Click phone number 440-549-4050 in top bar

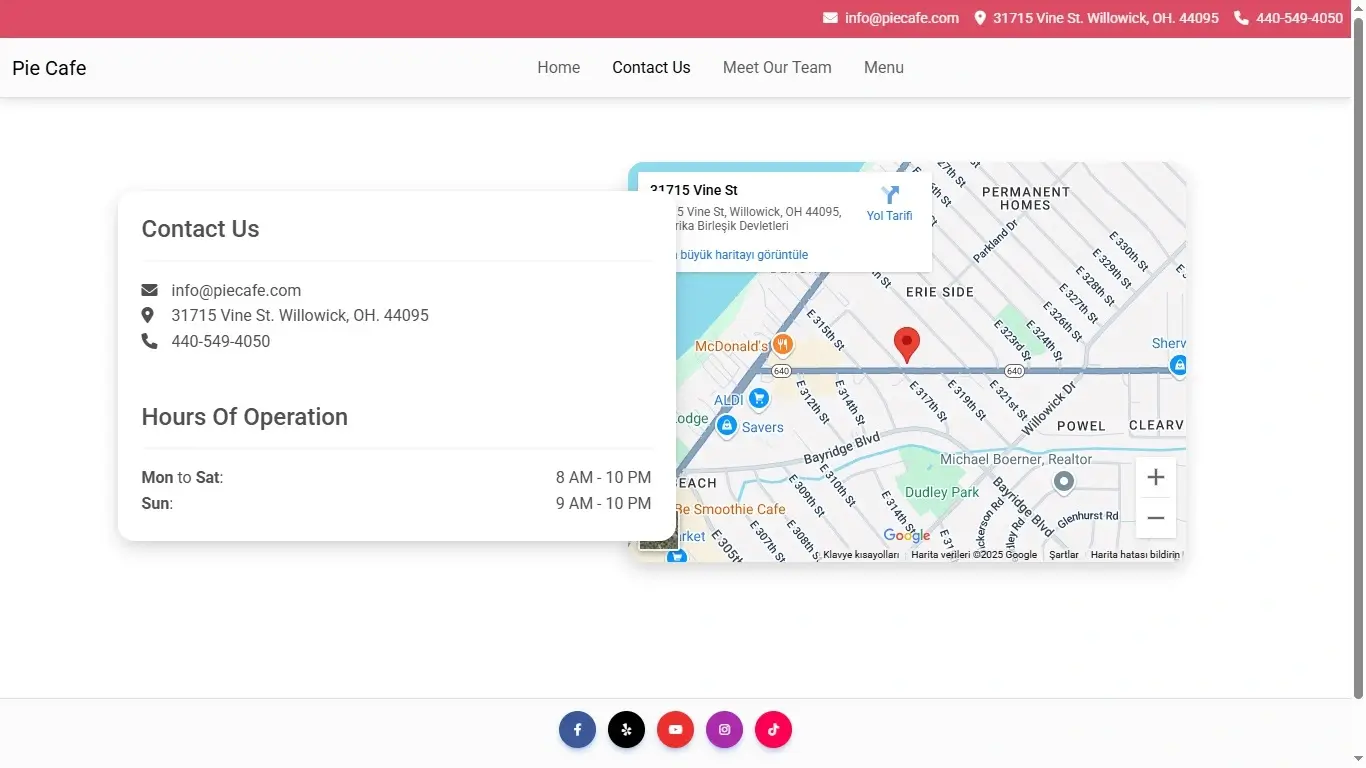pyautogui.click(x=1299, y=18)
